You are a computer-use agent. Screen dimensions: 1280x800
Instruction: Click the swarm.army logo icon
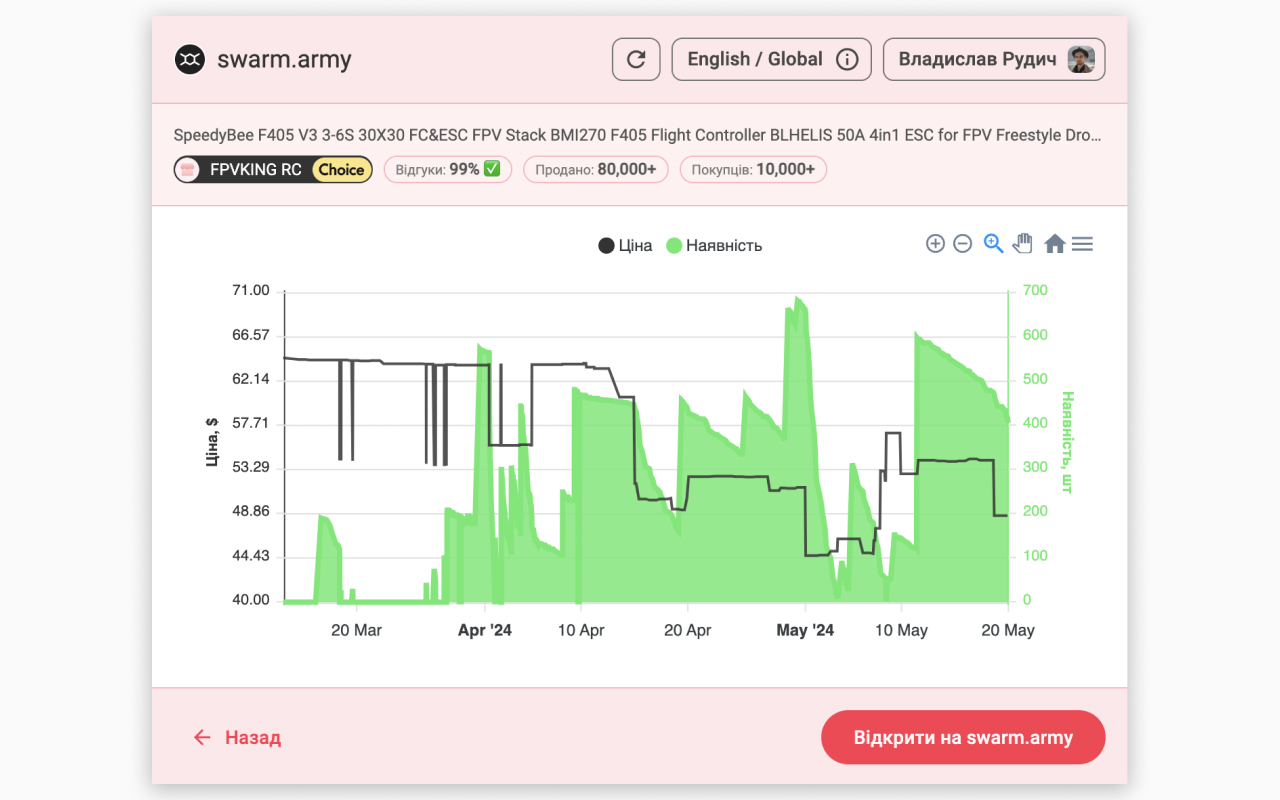coord(188,59)
